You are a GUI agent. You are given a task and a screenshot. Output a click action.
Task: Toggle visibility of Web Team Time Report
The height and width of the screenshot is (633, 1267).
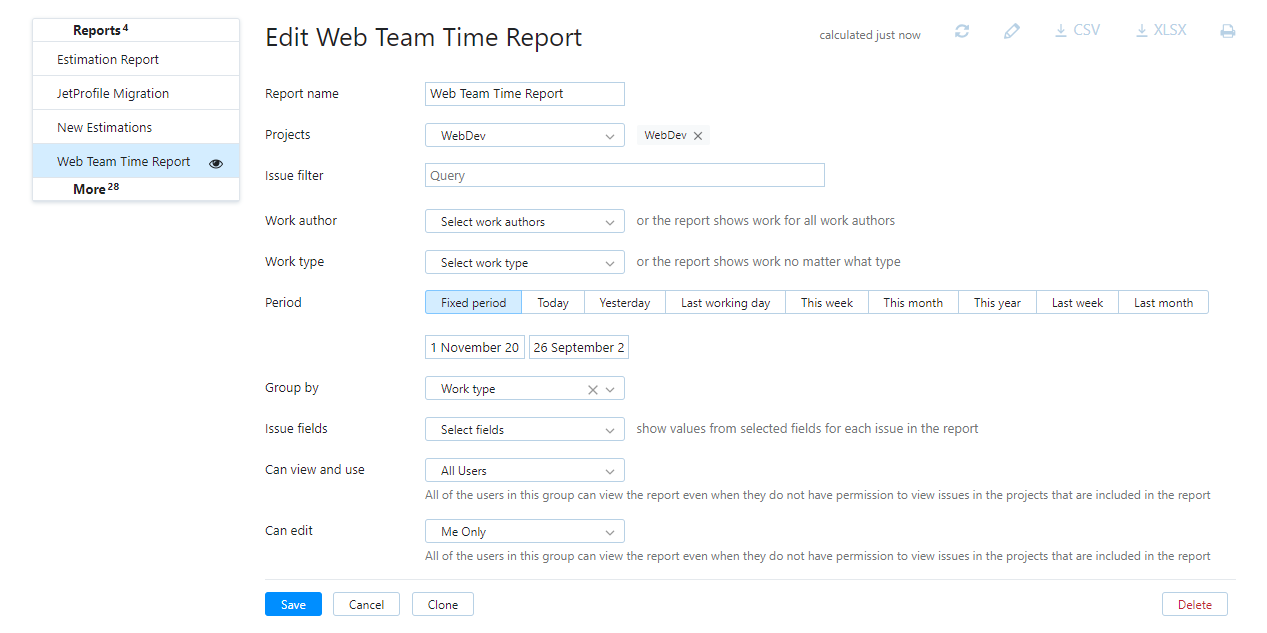216,161
